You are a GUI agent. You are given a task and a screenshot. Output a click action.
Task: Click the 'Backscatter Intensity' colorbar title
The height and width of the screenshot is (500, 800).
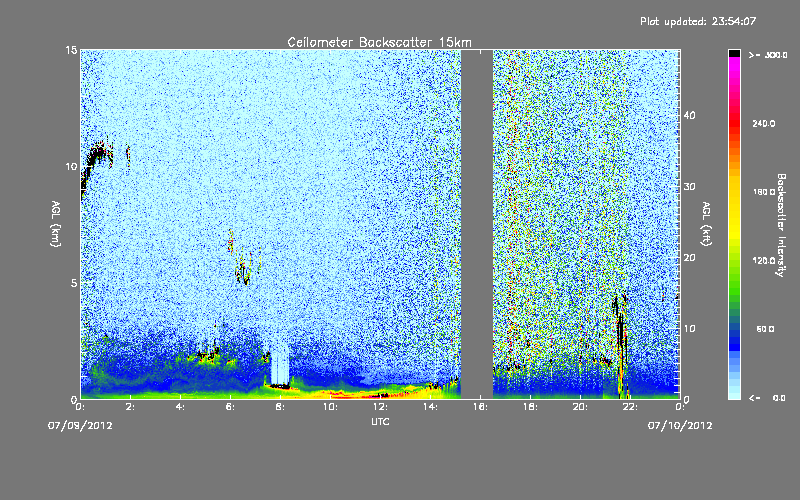[781, 225]
